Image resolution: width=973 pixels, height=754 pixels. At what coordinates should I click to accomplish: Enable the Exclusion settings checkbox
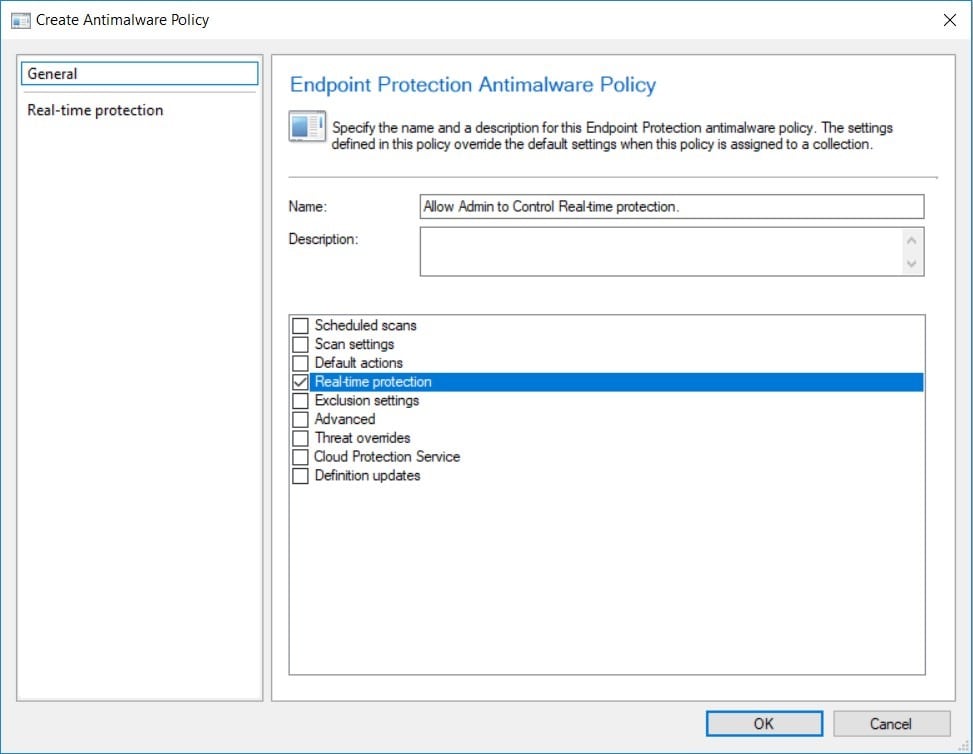[300, 401]
